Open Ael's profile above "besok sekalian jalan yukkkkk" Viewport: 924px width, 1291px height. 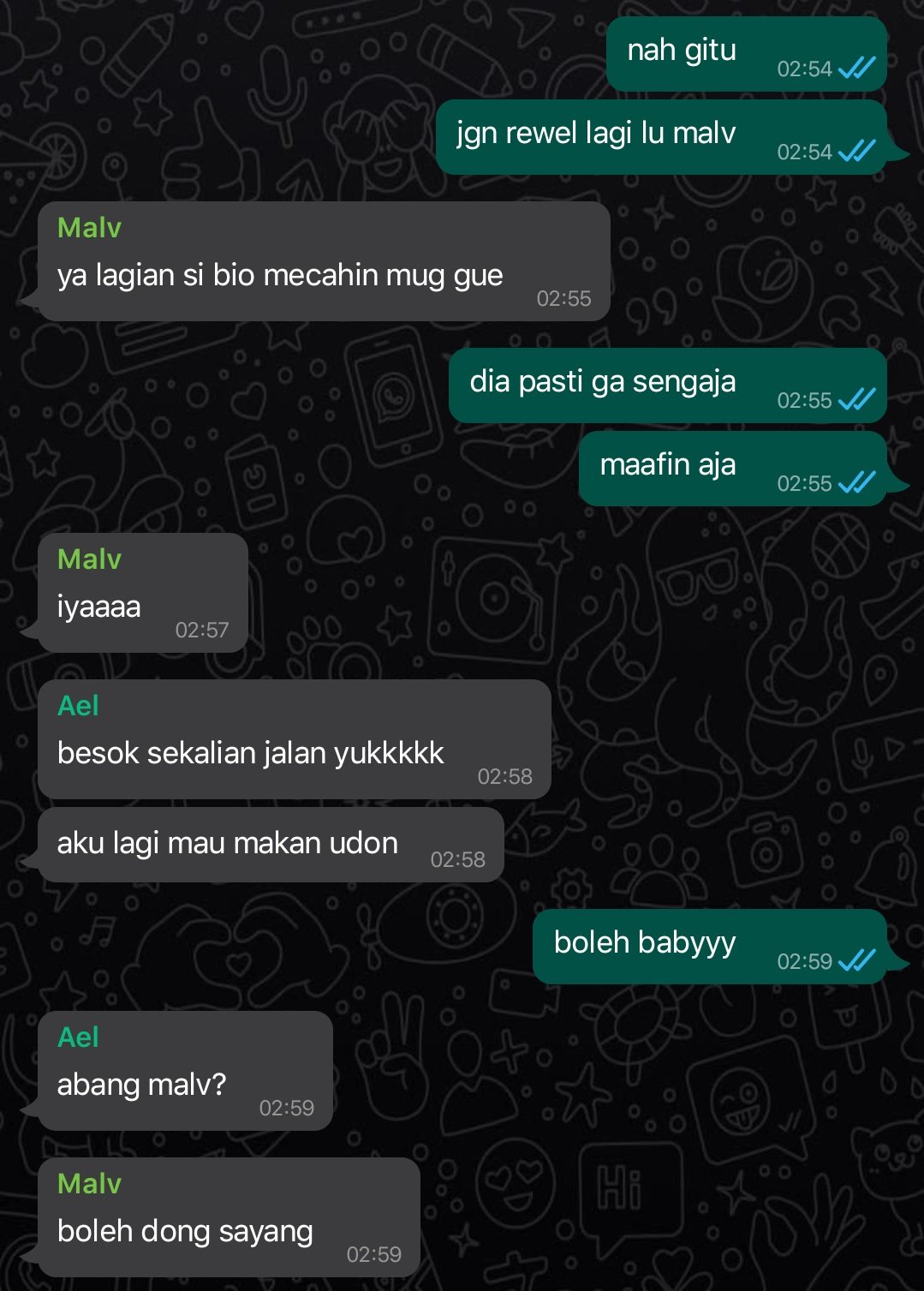(x=78, y=706)
